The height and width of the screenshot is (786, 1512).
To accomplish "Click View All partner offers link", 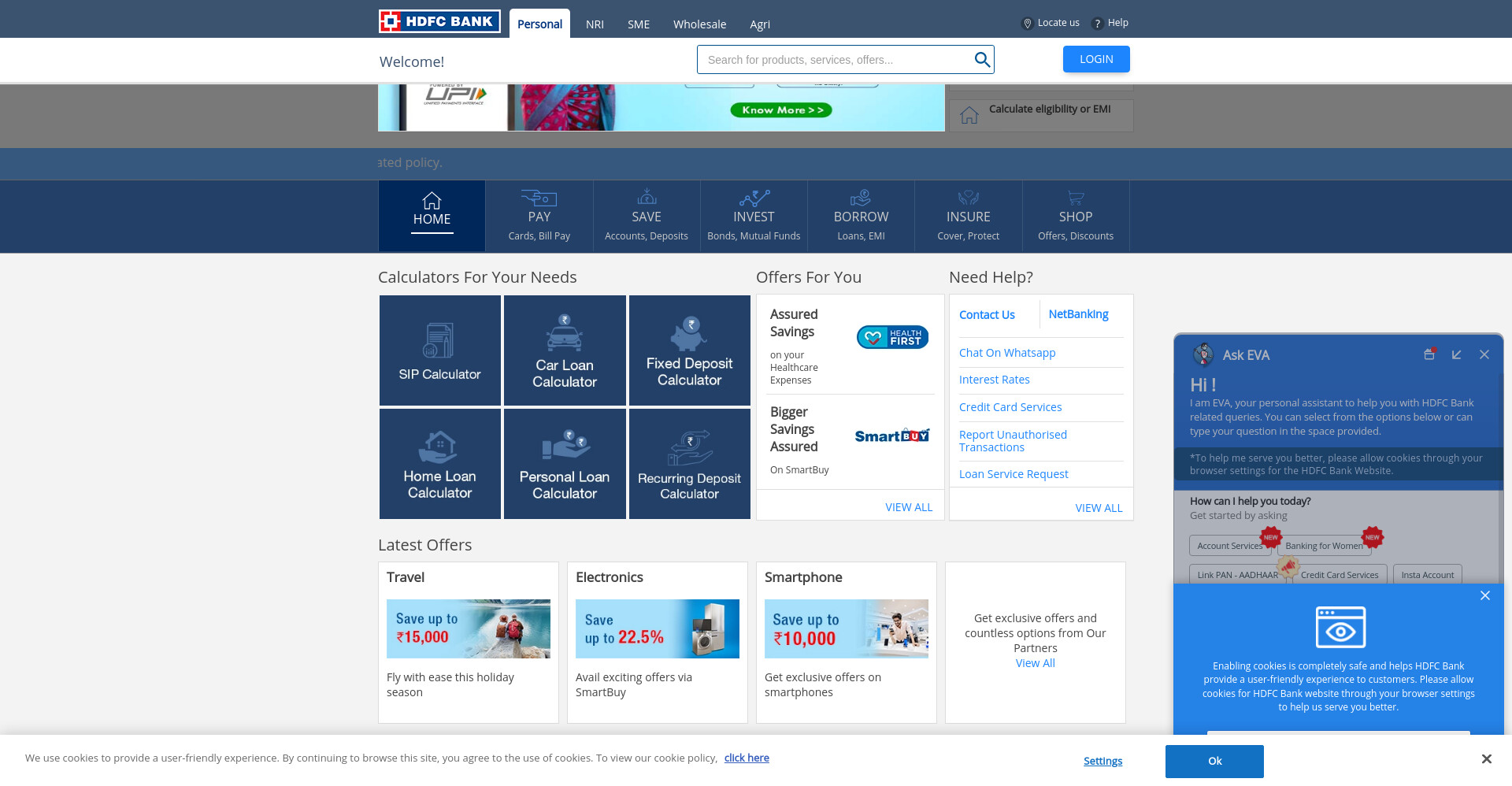I will [x=1035, y=663].
